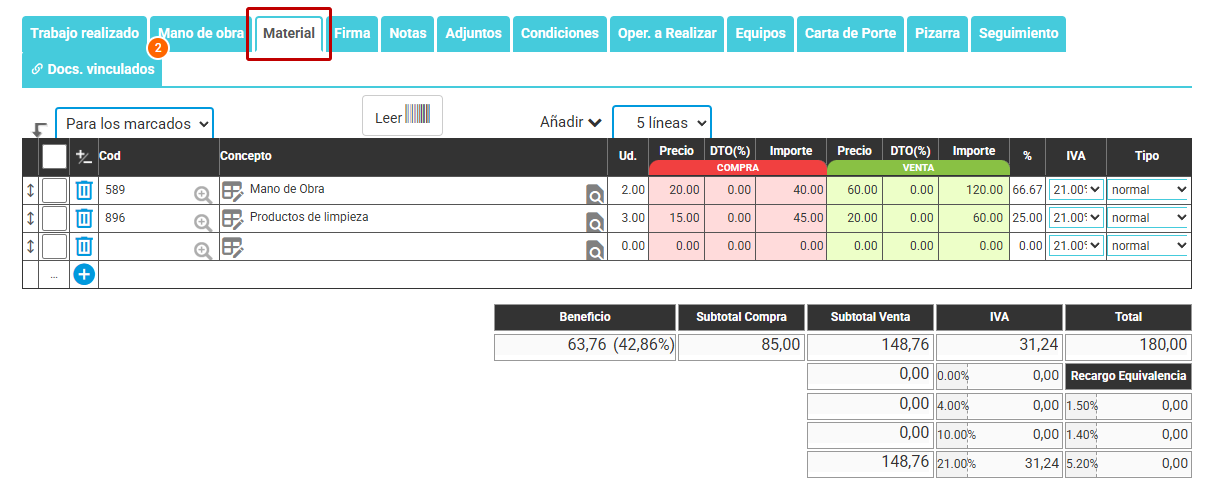Change Tipo for Productos de limpieza row
The width and height of the screenshot is (1206, 501).
(x=1148, y=217)
